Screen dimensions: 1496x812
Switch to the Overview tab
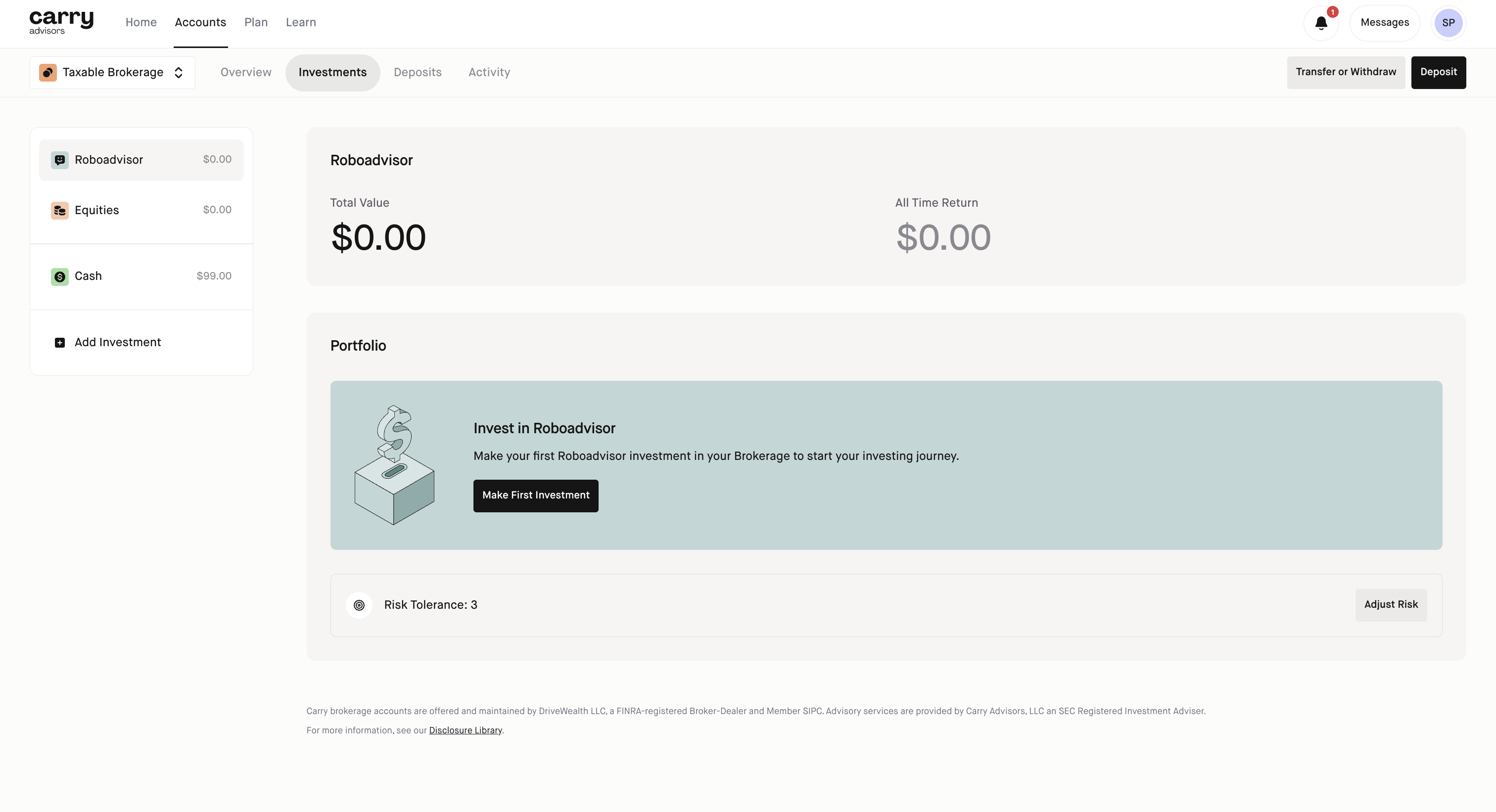click(246, 73)
